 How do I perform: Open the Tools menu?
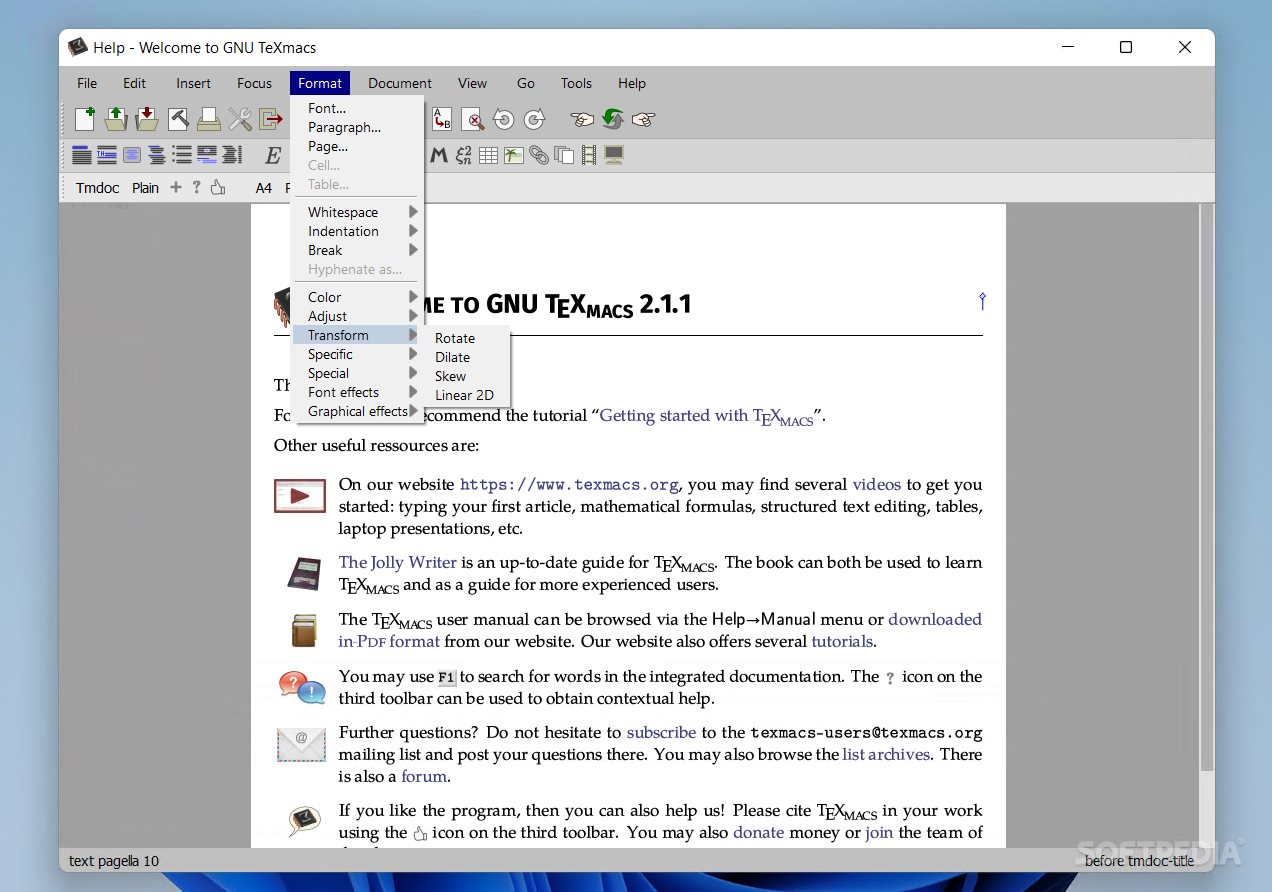click(x=576, y=83)
